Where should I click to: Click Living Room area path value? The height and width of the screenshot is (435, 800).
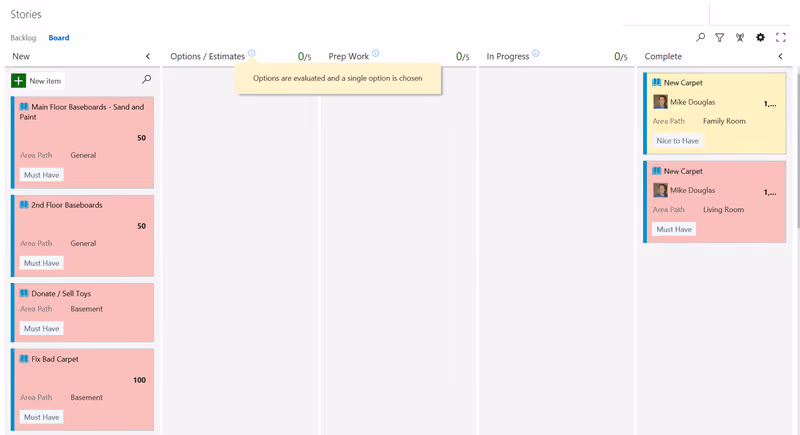point(723,210)
